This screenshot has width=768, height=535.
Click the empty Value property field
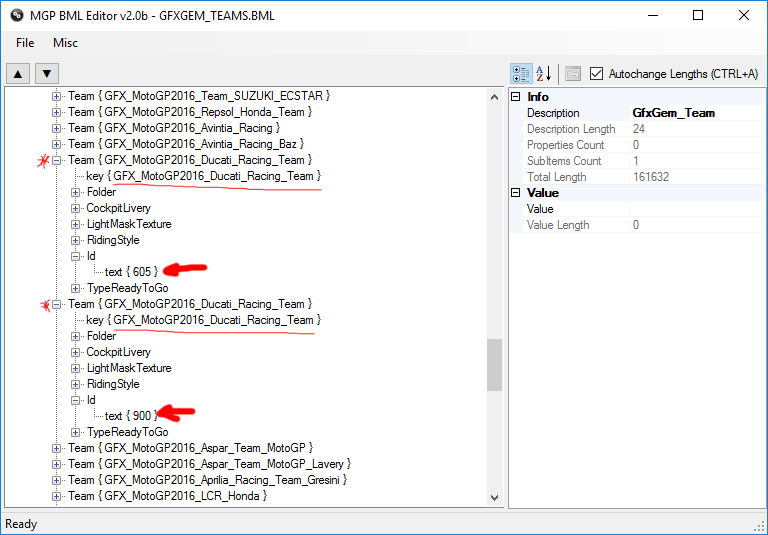coord(697,209)
